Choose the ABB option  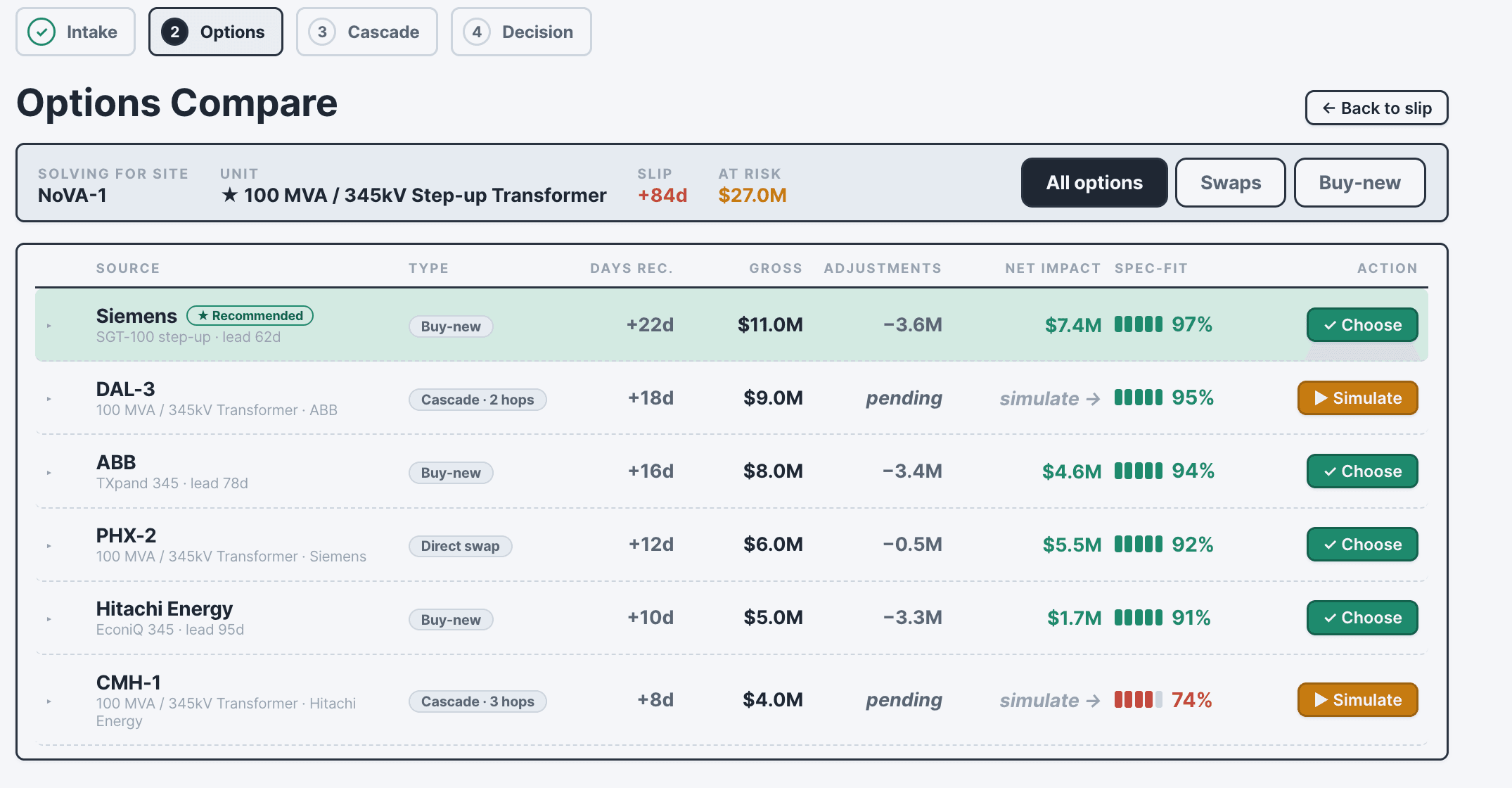[x=1362, y=471]
